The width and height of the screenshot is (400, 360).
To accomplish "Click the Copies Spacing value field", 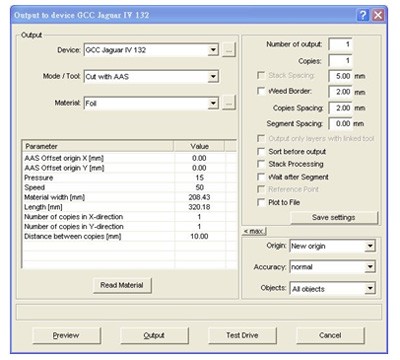I will pos(340,108).
